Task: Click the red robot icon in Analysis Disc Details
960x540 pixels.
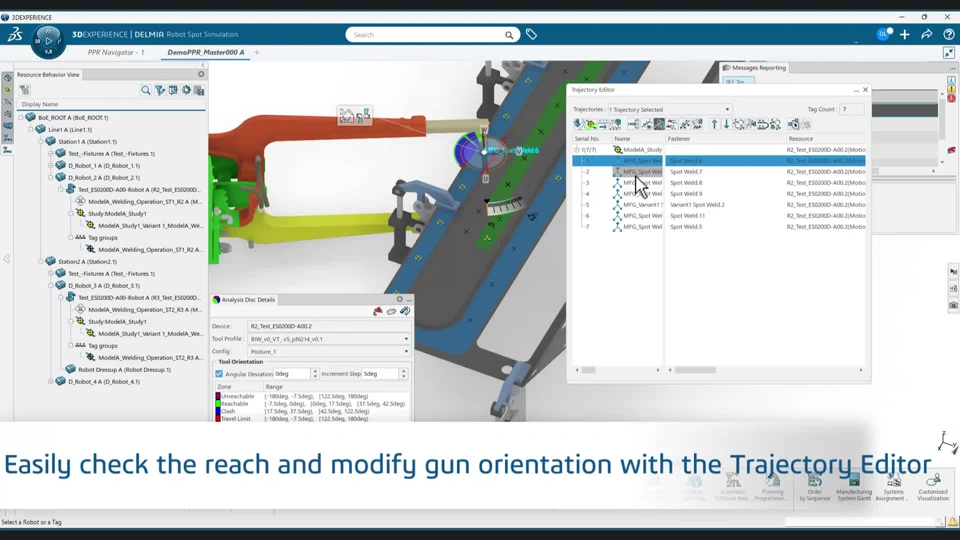Action: [x=378, y=312]
